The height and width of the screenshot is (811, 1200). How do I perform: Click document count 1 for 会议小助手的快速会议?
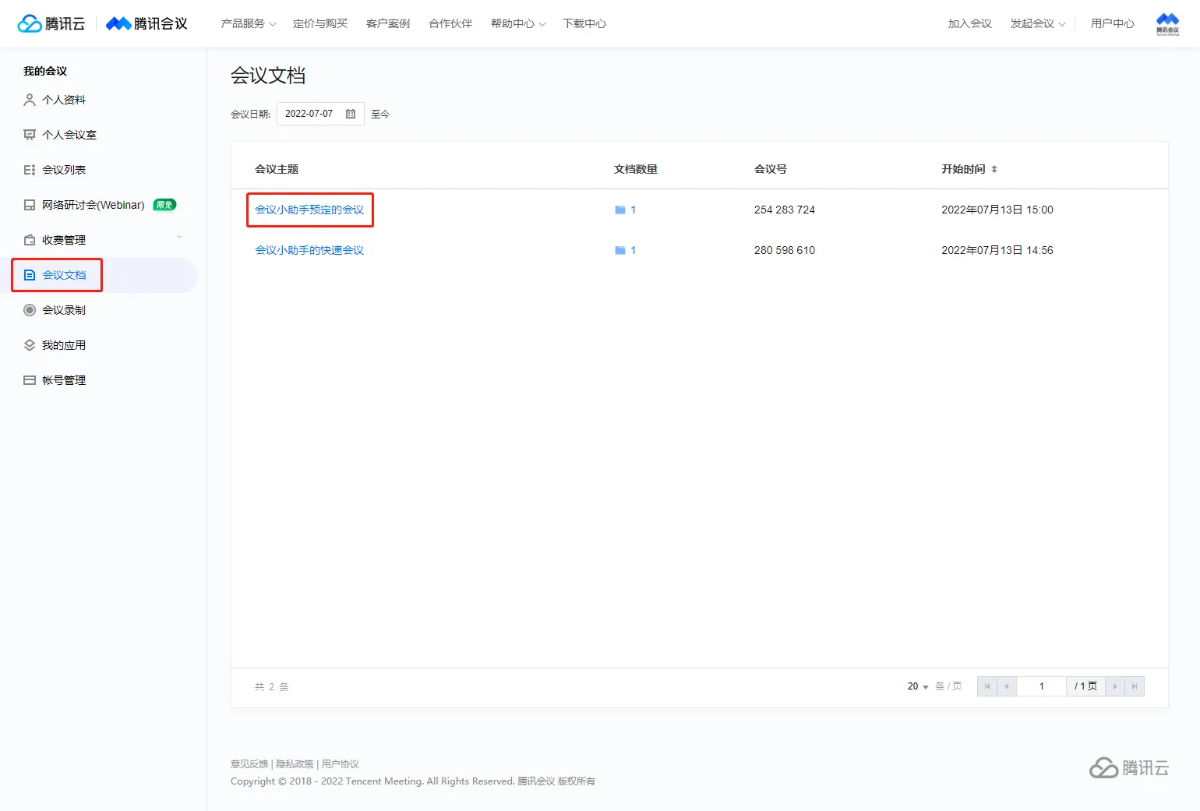tap(633, 250)
